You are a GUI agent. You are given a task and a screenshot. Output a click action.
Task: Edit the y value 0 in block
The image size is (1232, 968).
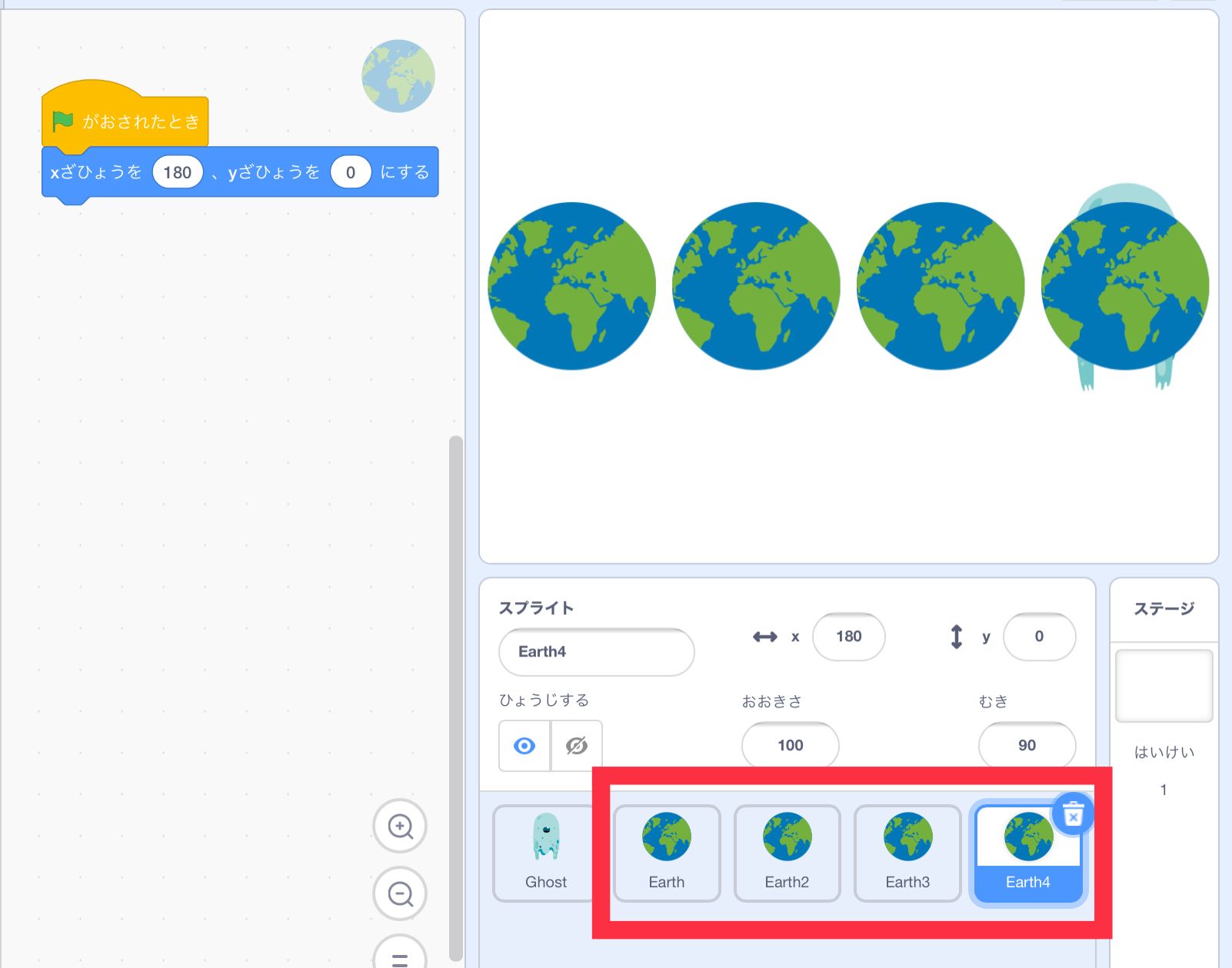[351, 172]
